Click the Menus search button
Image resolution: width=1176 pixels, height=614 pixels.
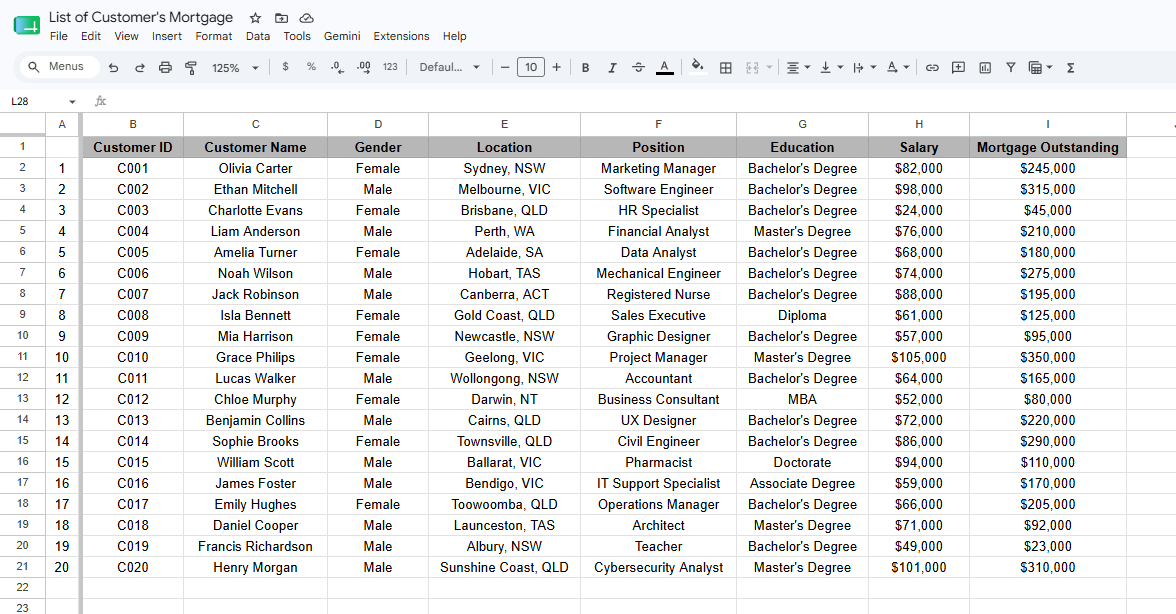tap(58, 67)
